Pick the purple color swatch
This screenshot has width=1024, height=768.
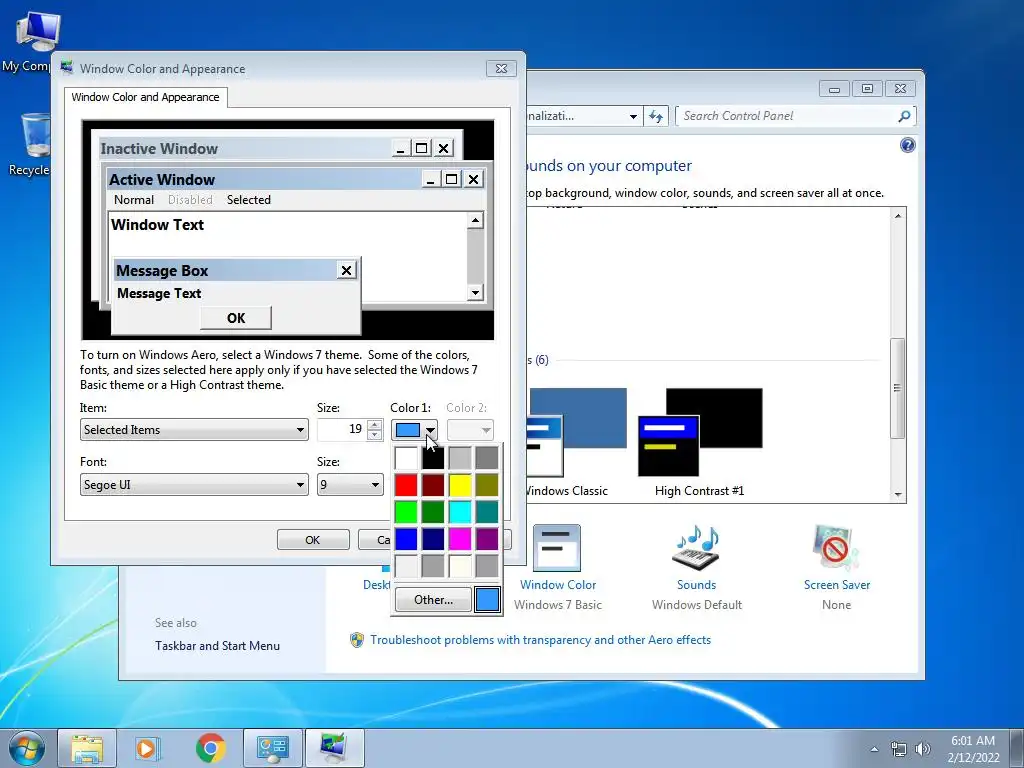tap(487, 539)
